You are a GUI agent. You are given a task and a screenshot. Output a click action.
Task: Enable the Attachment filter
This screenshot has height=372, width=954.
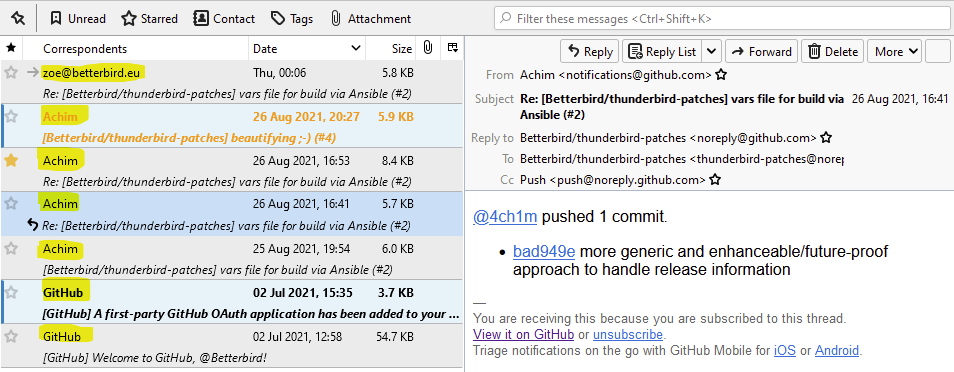click(x=371, y=19)
